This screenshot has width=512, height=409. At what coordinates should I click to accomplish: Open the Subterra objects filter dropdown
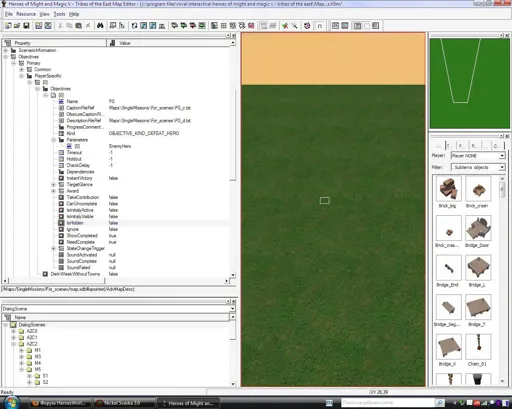pos(478,167)
